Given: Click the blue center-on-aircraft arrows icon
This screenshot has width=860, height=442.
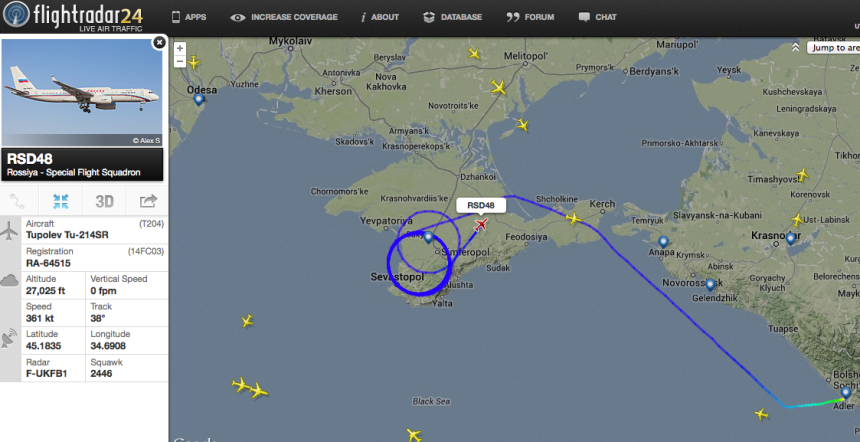Looking at the screenshot, I should tap(60, 202).
